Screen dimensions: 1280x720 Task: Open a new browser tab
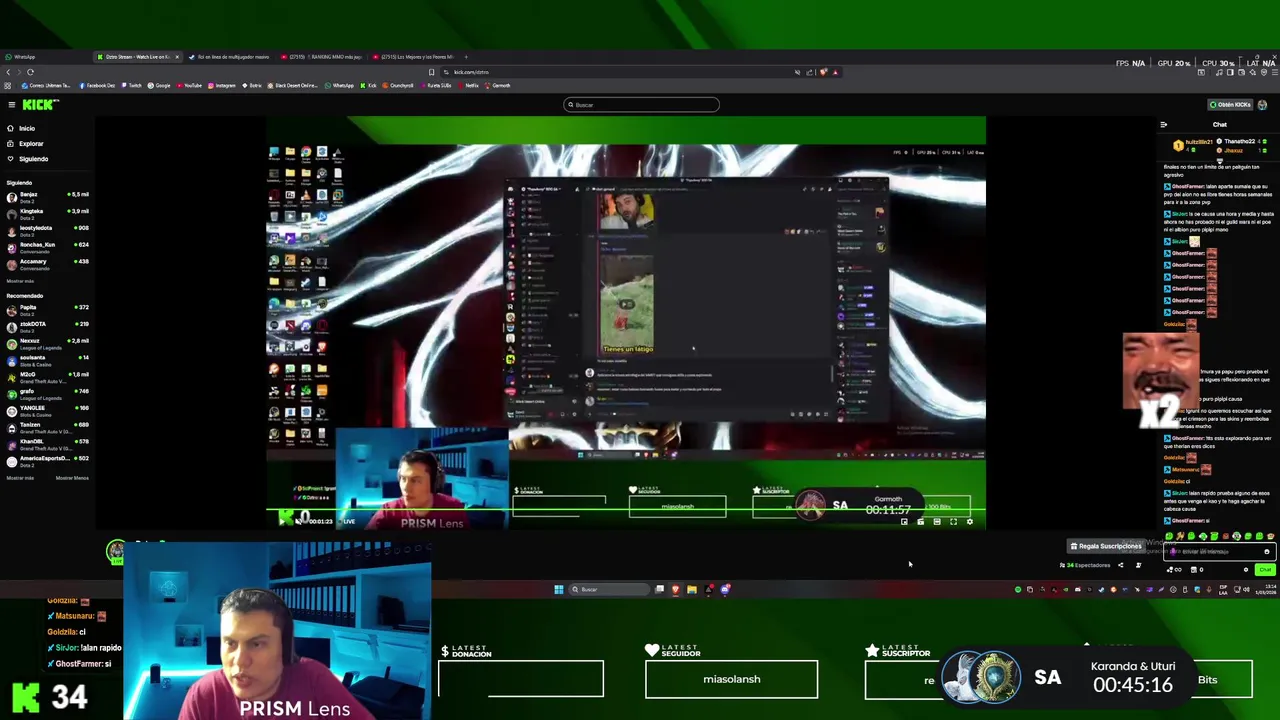[466, 57]
